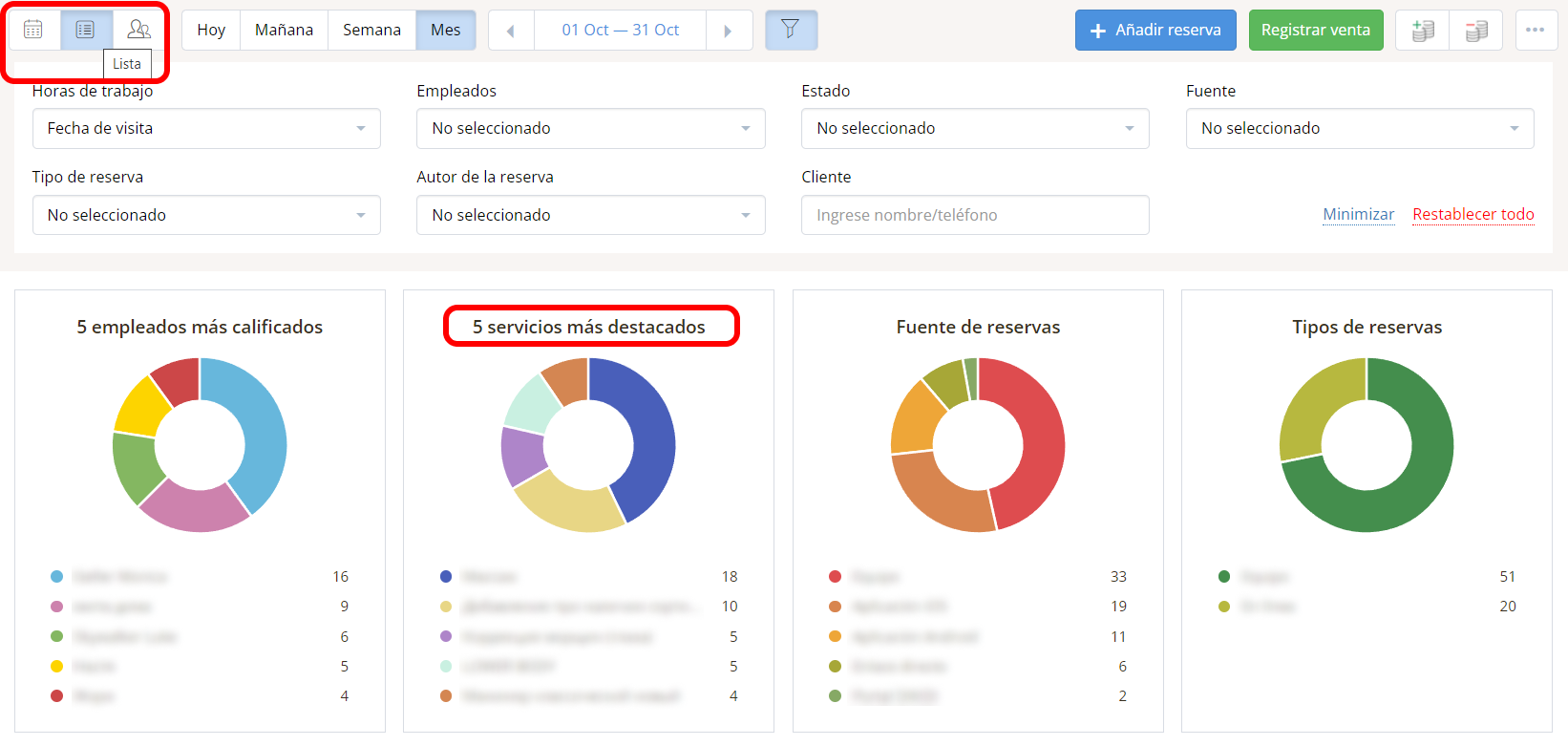Open the Autor de la reserva dropdown
This screenshot has width=1568, height=746.
coord(591,215)
